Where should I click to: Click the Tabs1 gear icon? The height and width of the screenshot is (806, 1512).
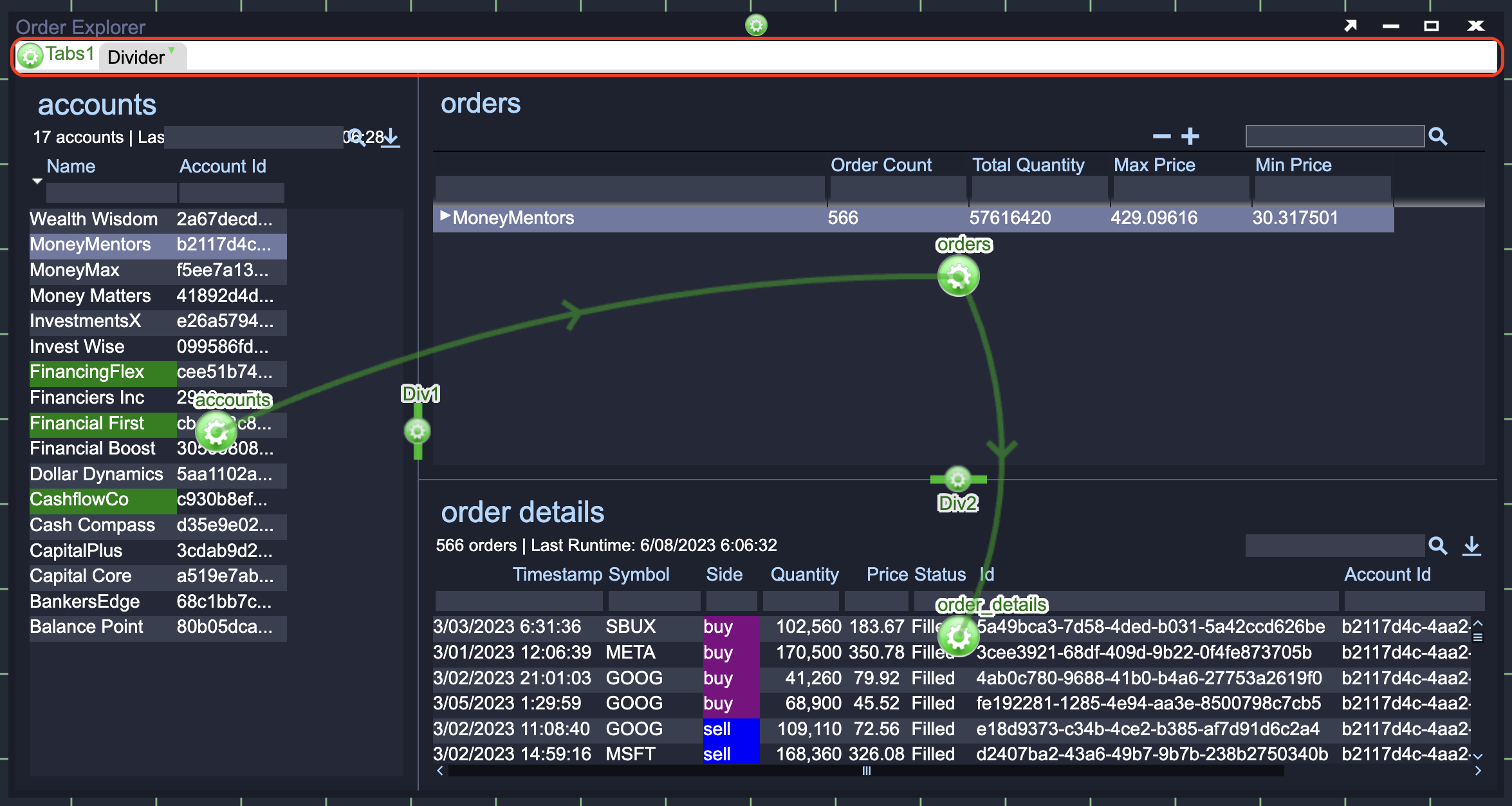pos(30,57)
